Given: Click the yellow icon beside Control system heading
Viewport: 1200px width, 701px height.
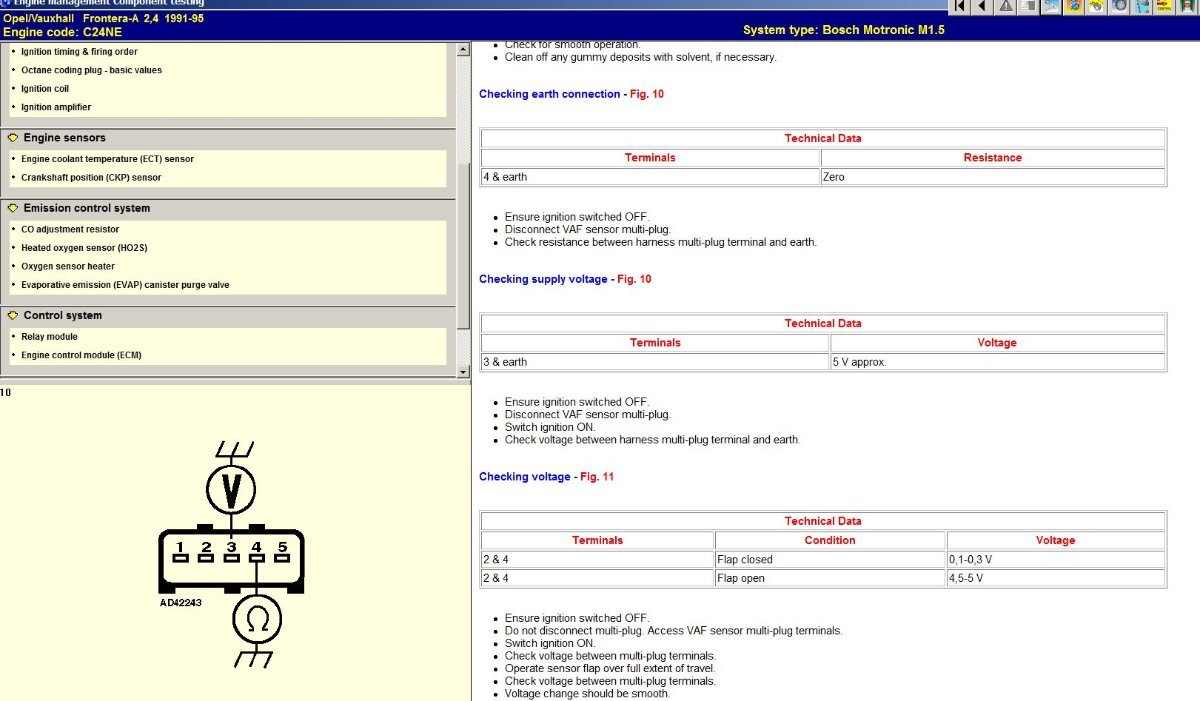Looking at the screenshot, I should click(13, 316).
